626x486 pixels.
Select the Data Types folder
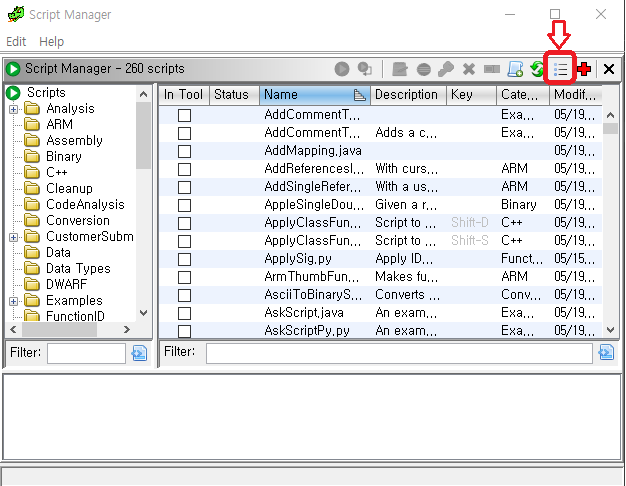[x=78, y=268]
